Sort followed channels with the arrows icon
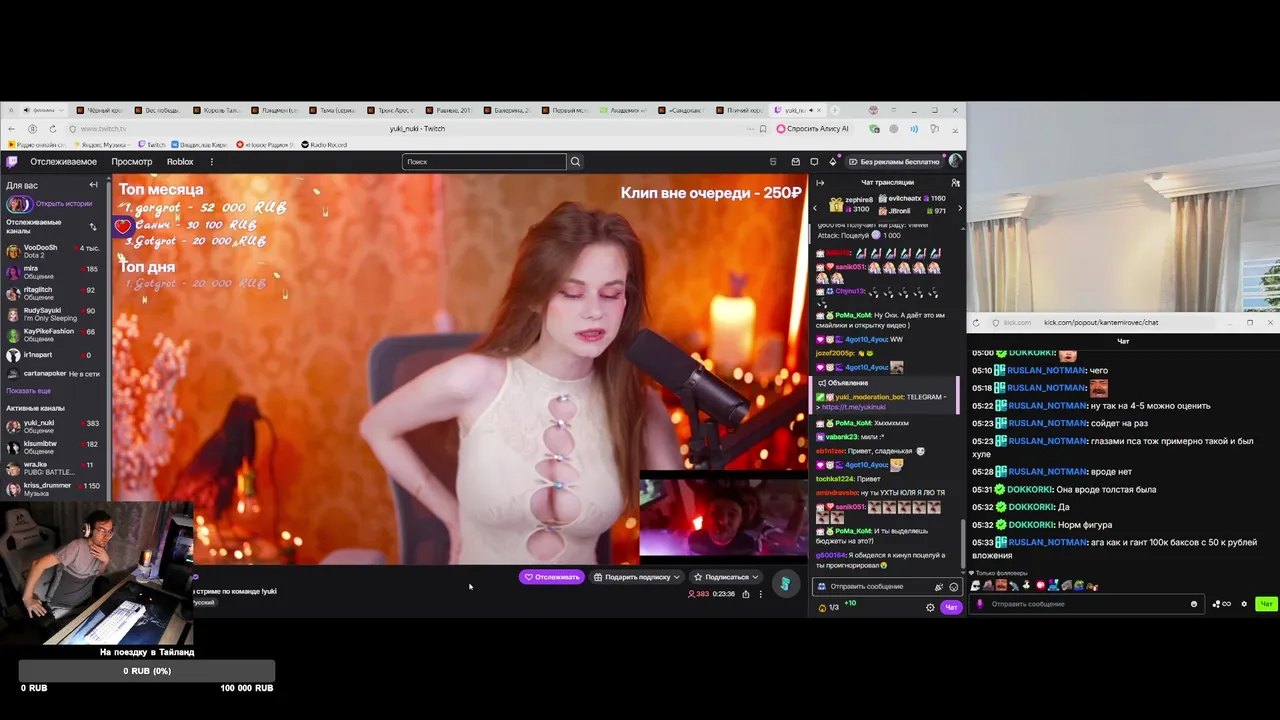 click(x=93, y=227)
